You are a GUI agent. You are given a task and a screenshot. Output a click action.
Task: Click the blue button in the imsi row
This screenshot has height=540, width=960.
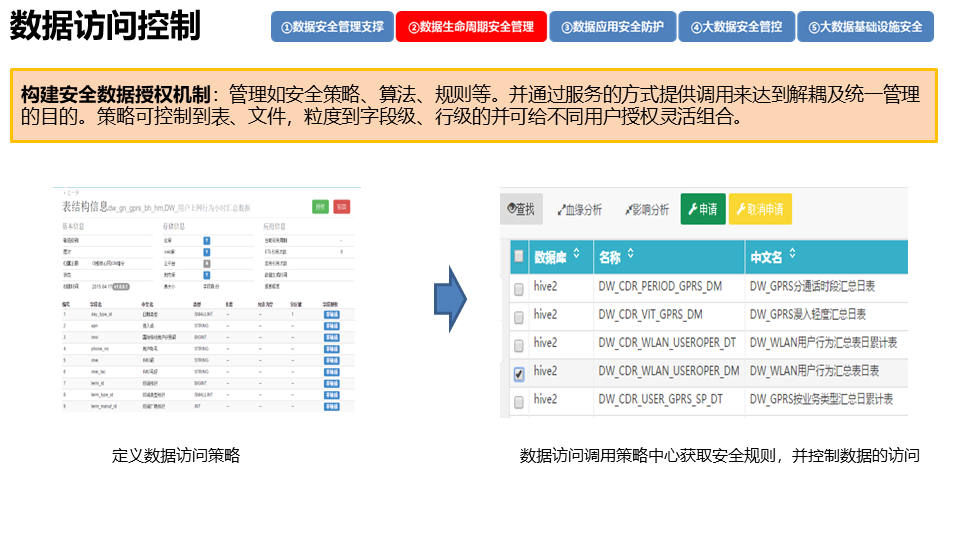tap(331, 338)
